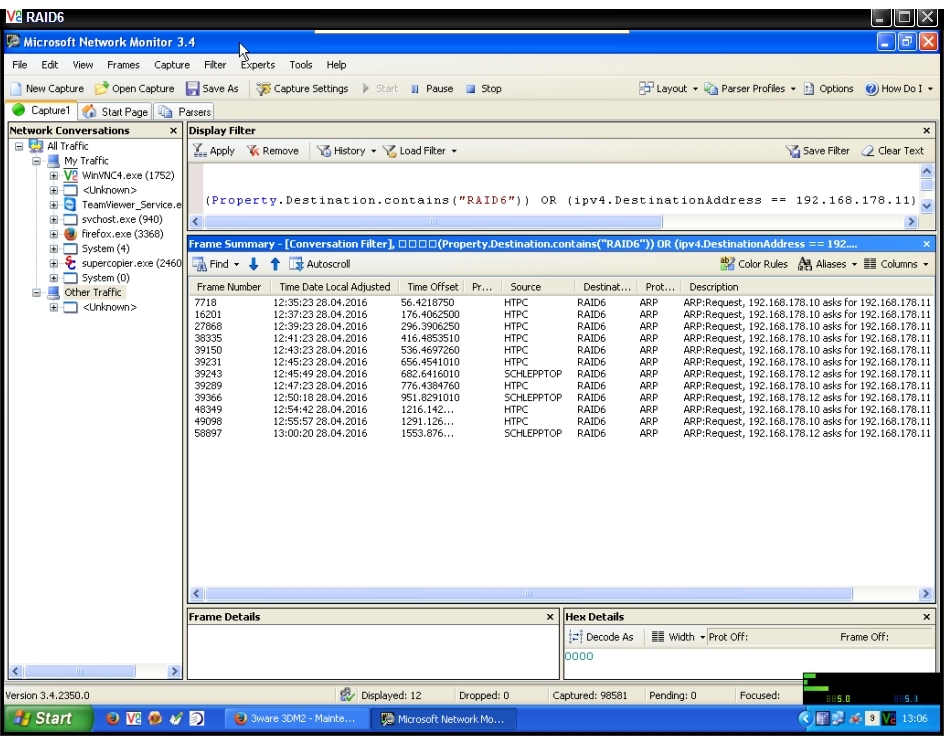Collapse the My Traffic tree node
944x736 pixels.
coord(37,161)
